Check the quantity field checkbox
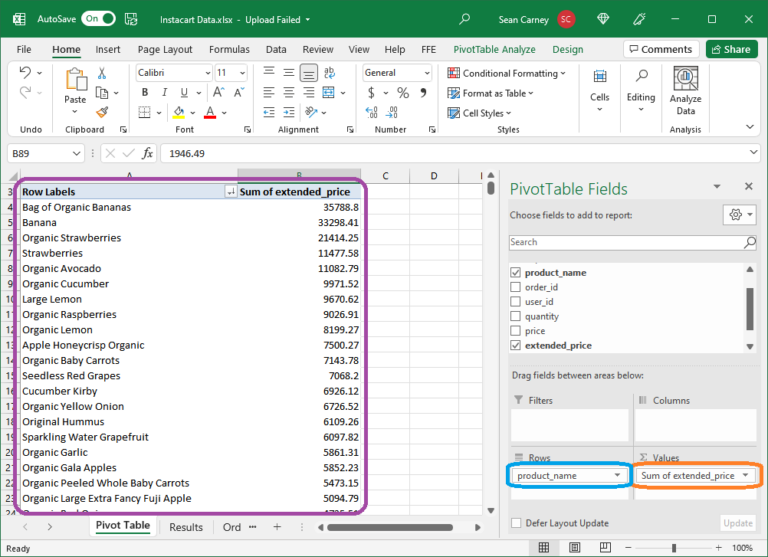The image size is (768, 557). click(516, 316)
